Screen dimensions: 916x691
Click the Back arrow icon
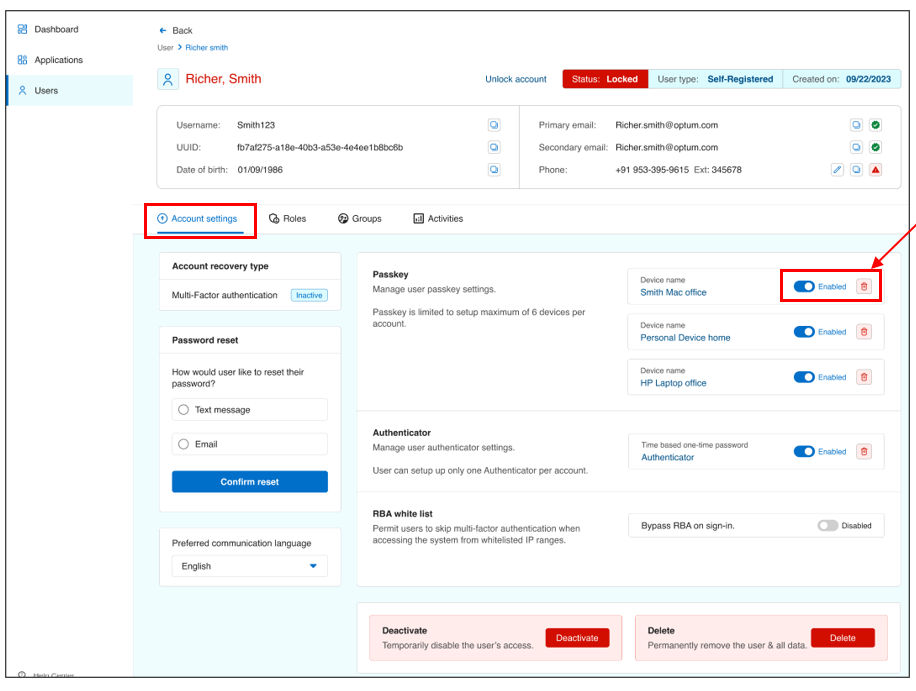tap(162, 30)
